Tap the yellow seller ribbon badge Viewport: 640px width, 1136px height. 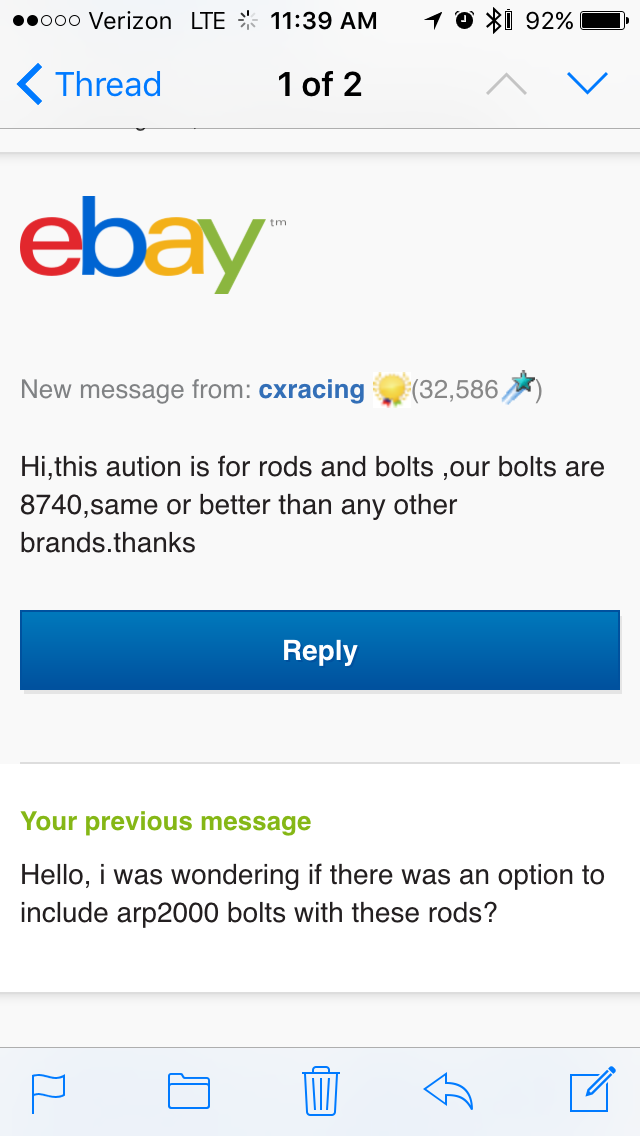[x=391, y=389]
